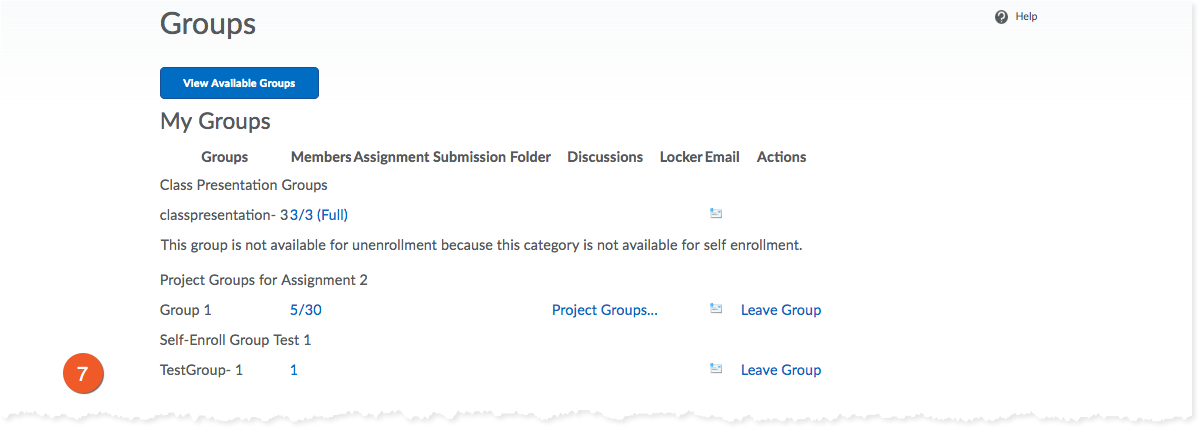Screen dimensions: 1199x429
Task: Open the 3/3 (Full) members link
Action: pyautogui.click(x=319, y=215)
